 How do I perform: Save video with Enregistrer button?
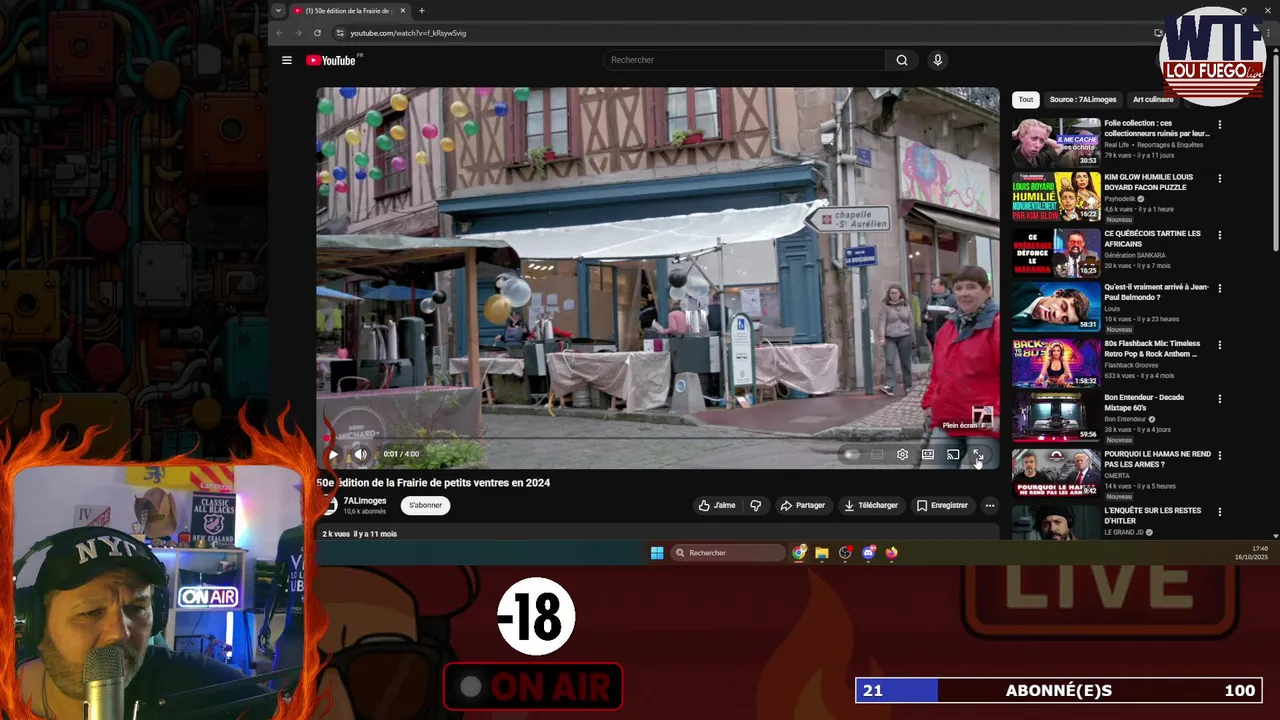(942, 505)
